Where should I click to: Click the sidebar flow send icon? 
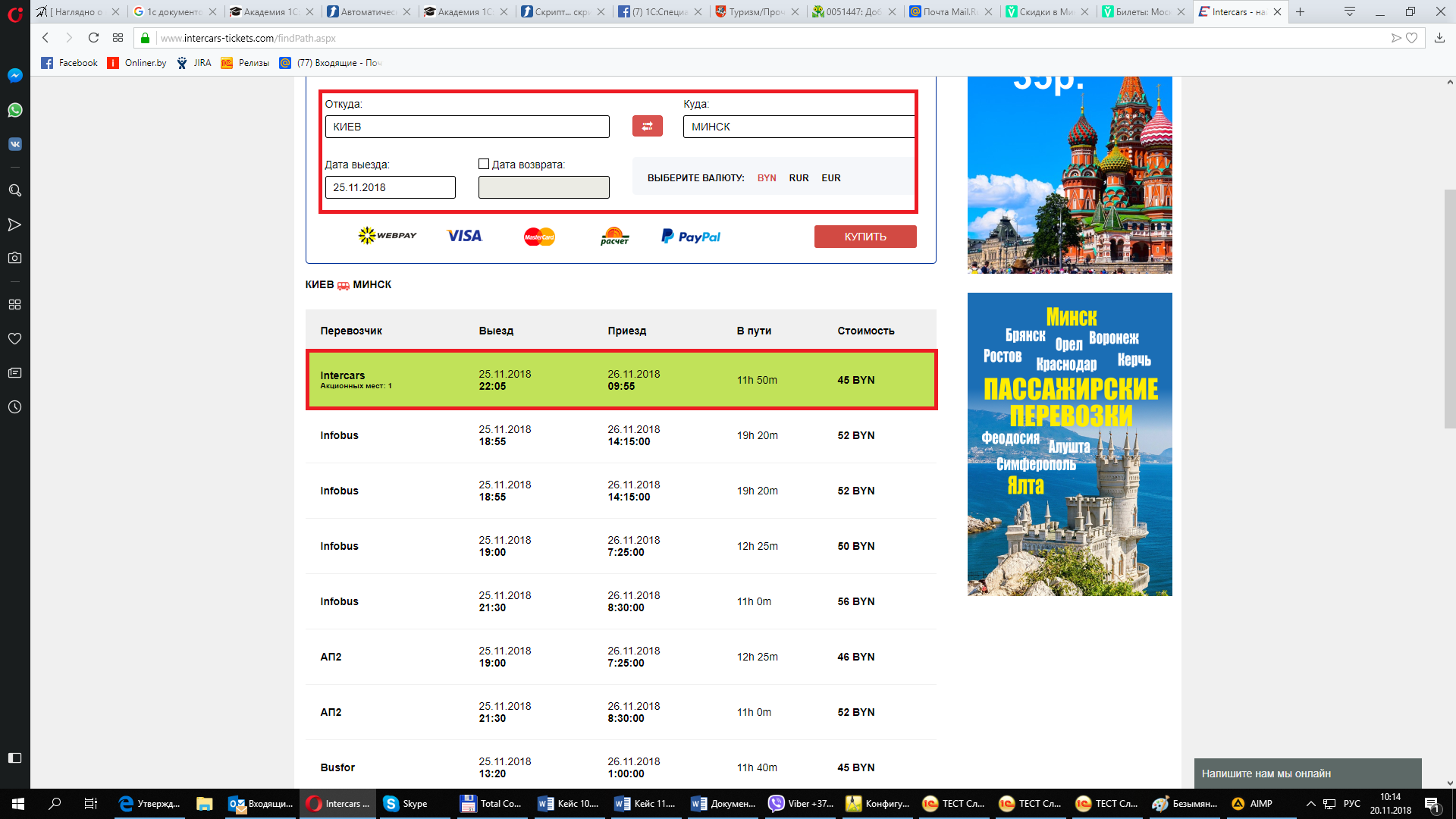pyautogui.click(x=14, y=224)
